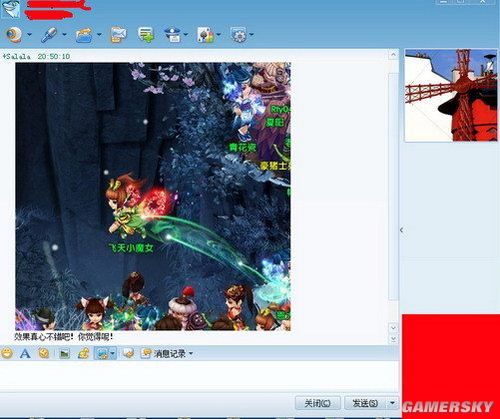
Task: Click the shared game screenshot in chat
Action: pos(153,197)
